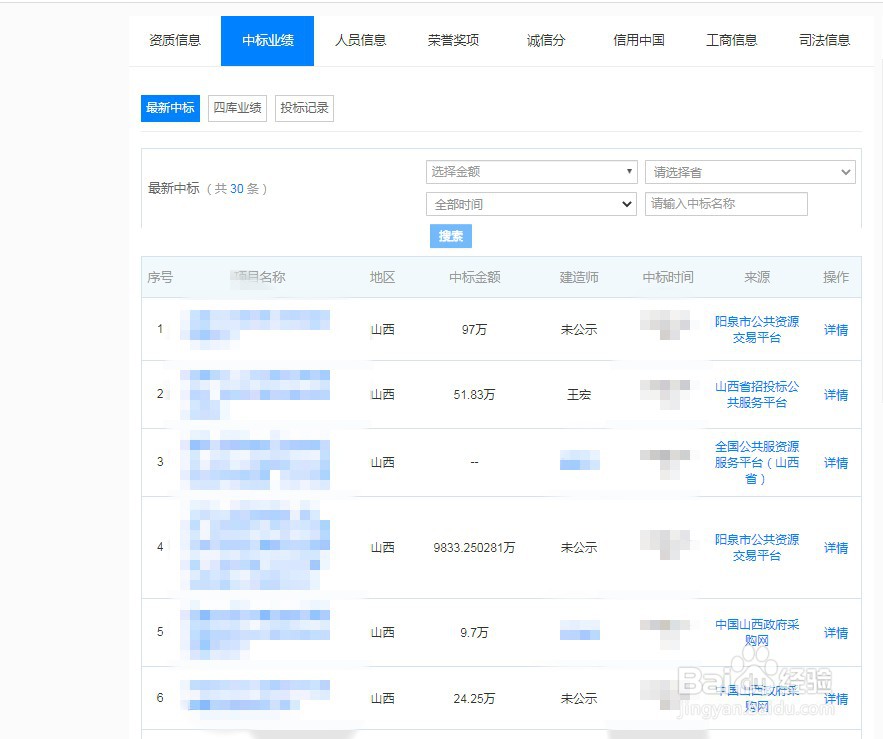The image size is (883, 739).
Task: Go to the 诚信分 tab
Action: pos(546,41)
